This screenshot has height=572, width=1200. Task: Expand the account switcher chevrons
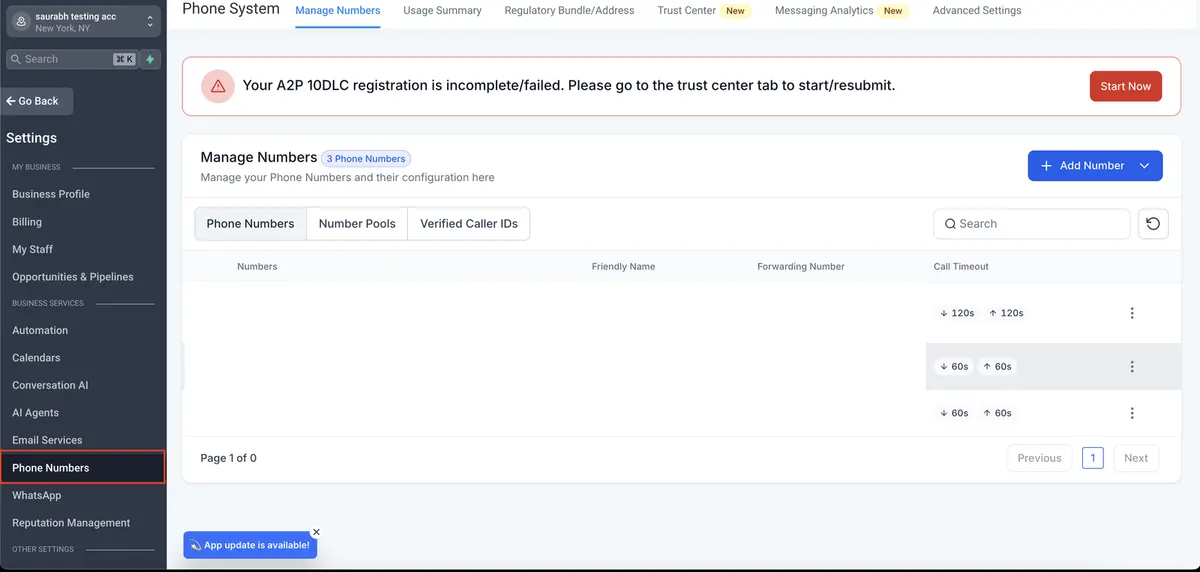pos(149,21)
